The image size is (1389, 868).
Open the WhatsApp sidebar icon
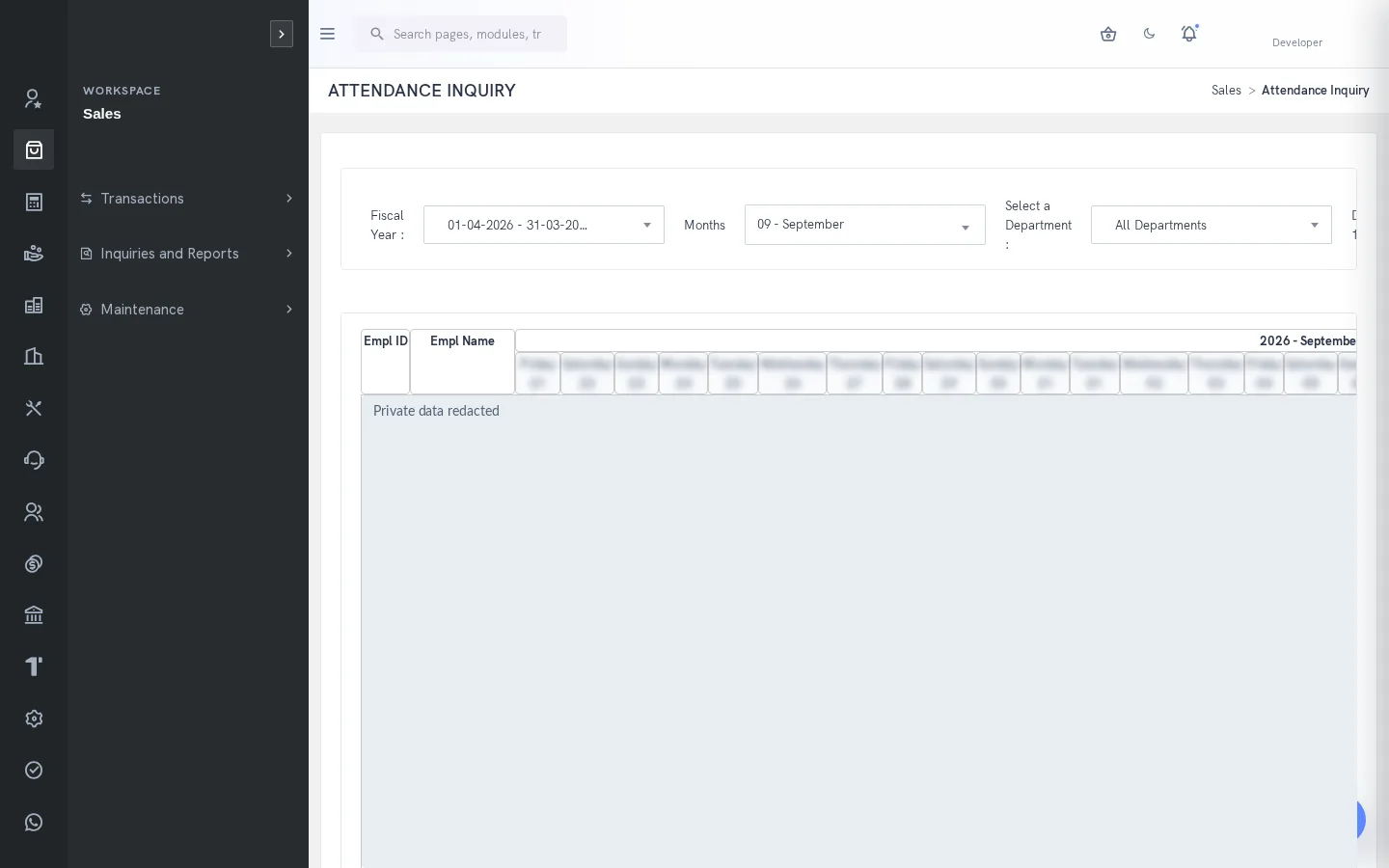click(x=34, y=823)
